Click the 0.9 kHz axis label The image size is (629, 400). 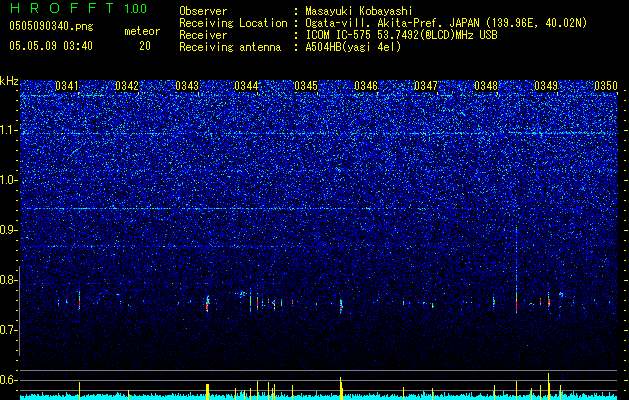tap(9, 230)
